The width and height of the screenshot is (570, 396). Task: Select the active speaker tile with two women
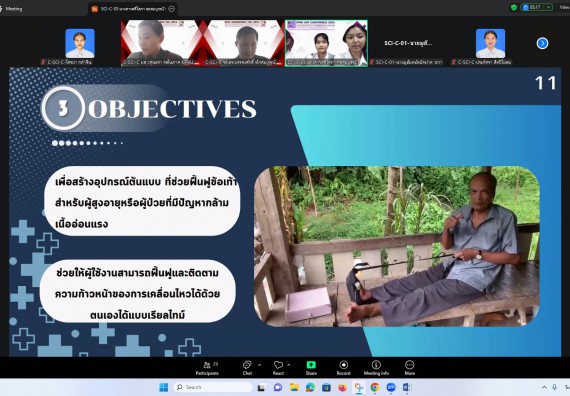coord(326,43)
